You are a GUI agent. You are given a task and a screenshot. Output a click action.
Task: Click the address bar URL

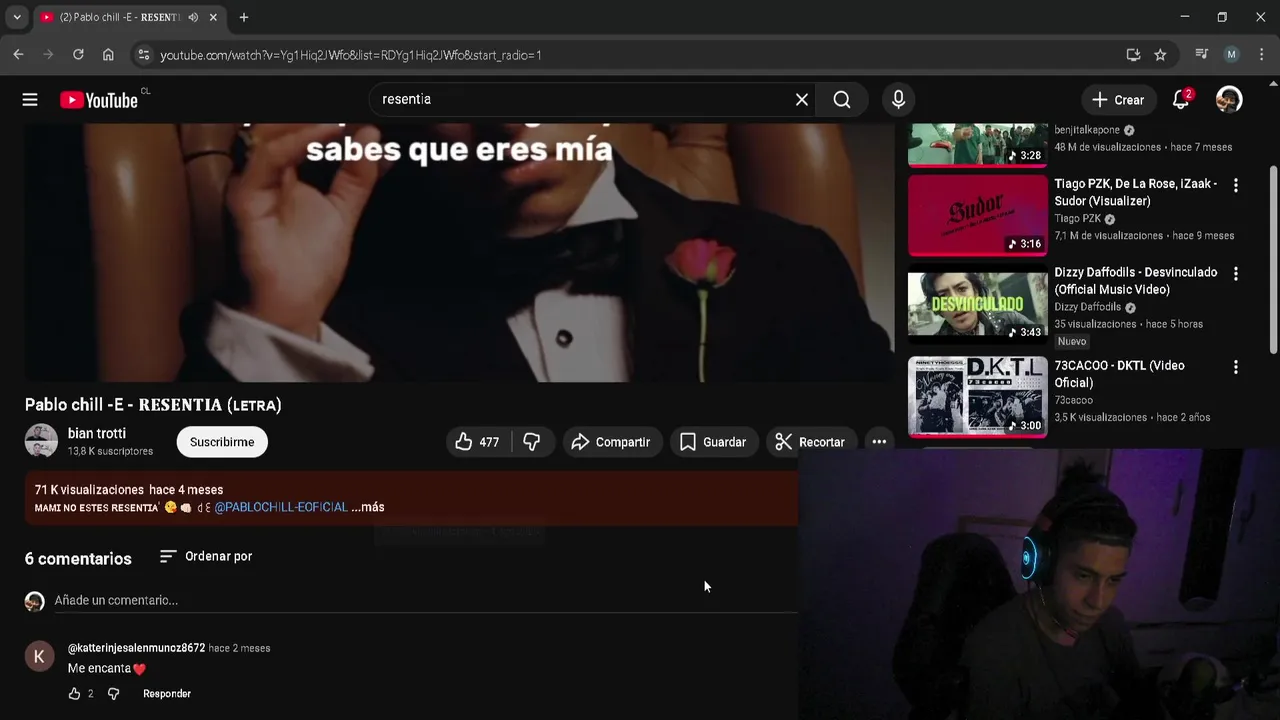(351, 55)
